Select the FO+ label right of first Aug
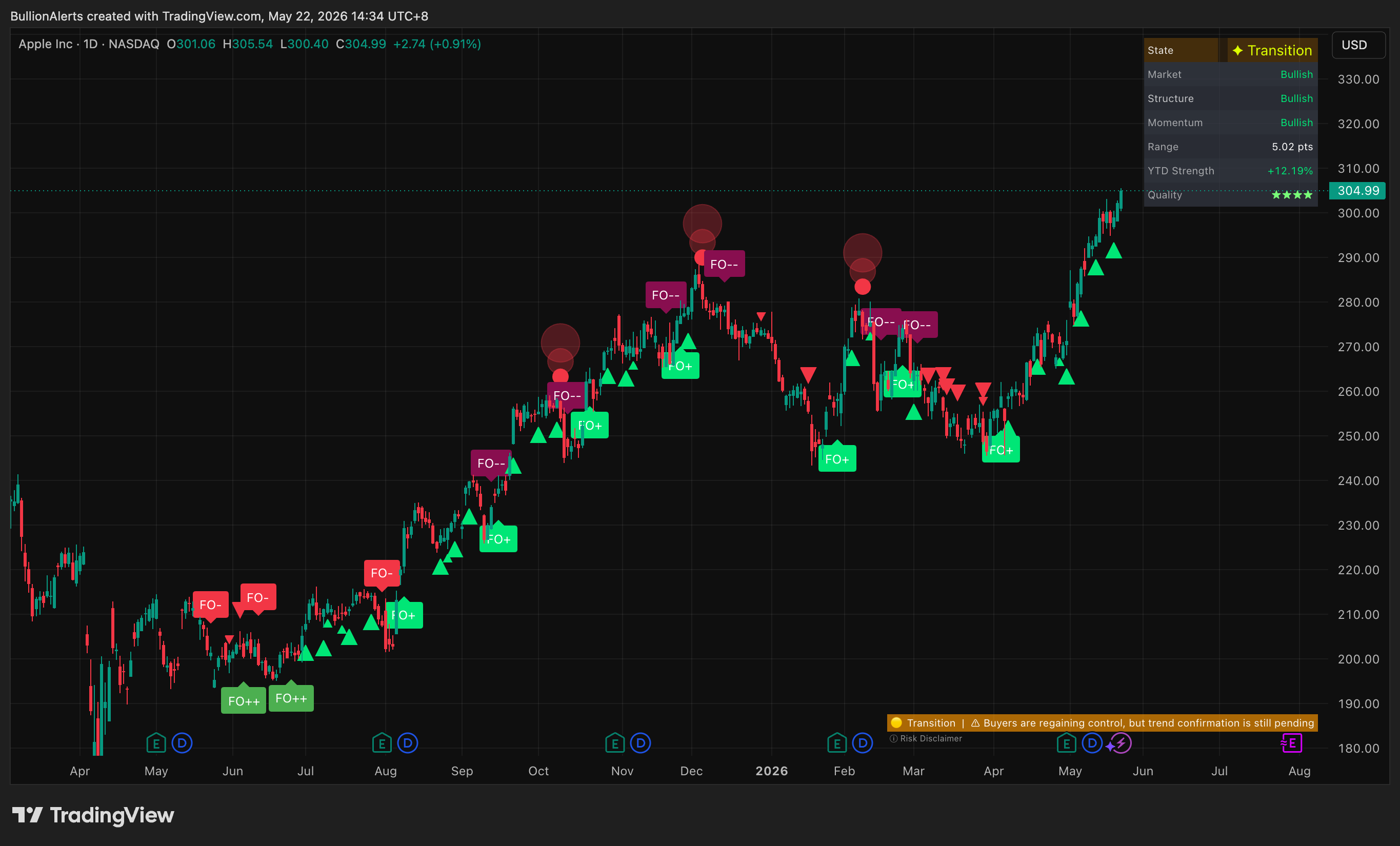The image size is (1400, 846). (404, 615)
